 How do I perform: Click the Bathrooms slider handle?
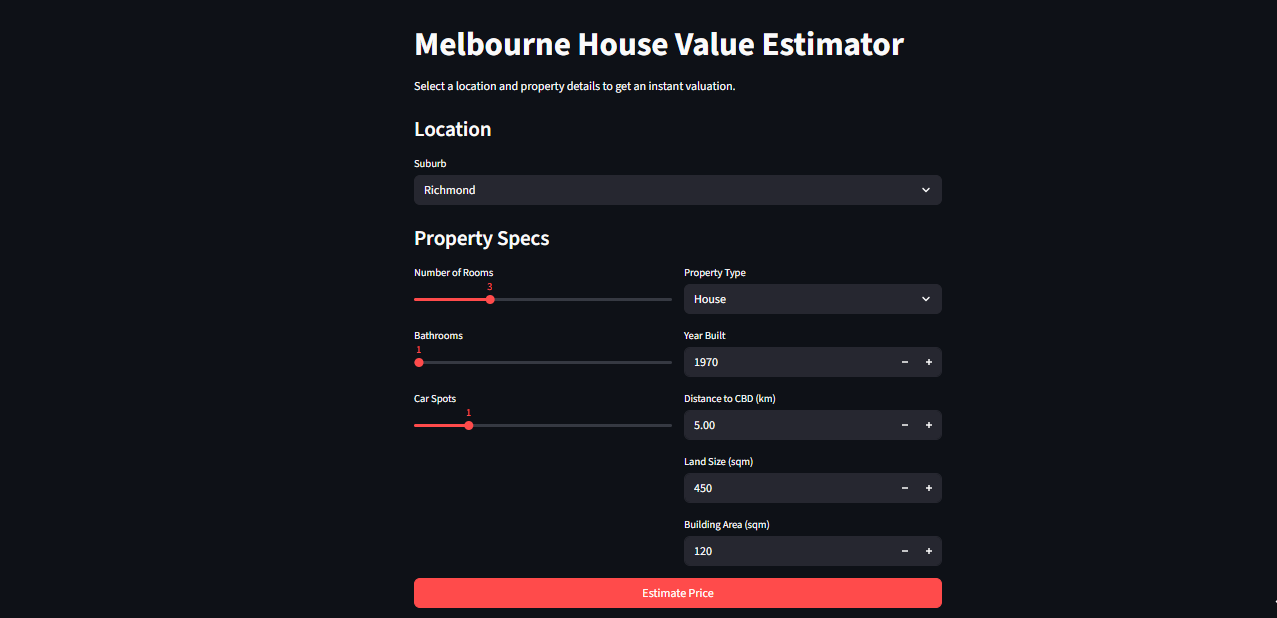point(418,362)
